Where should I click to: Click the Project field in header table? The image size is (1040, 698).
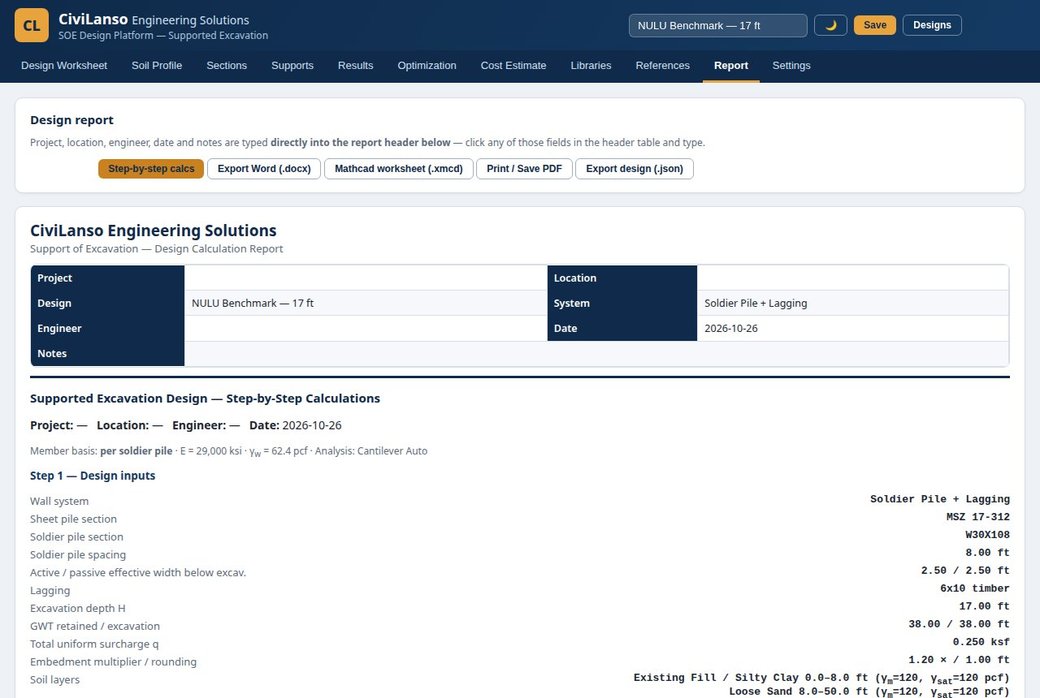pyautogui.click(x=365, y=278)
